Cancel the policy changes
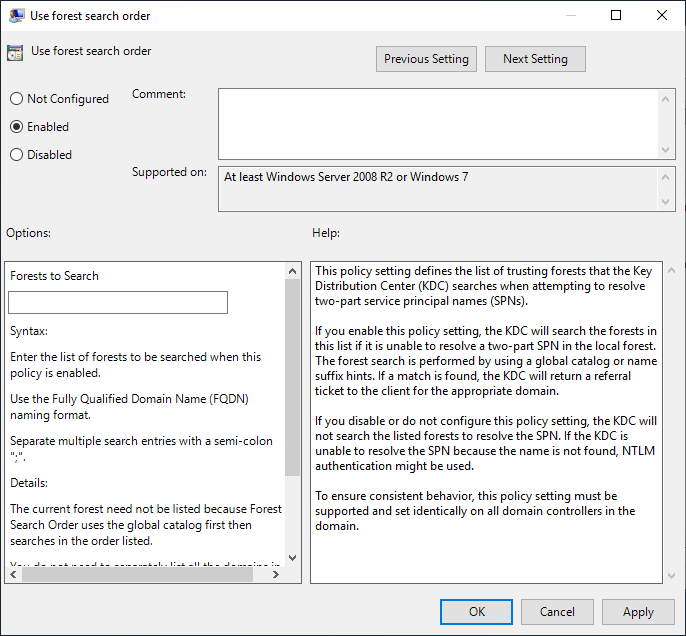 (x=557, y=612)
